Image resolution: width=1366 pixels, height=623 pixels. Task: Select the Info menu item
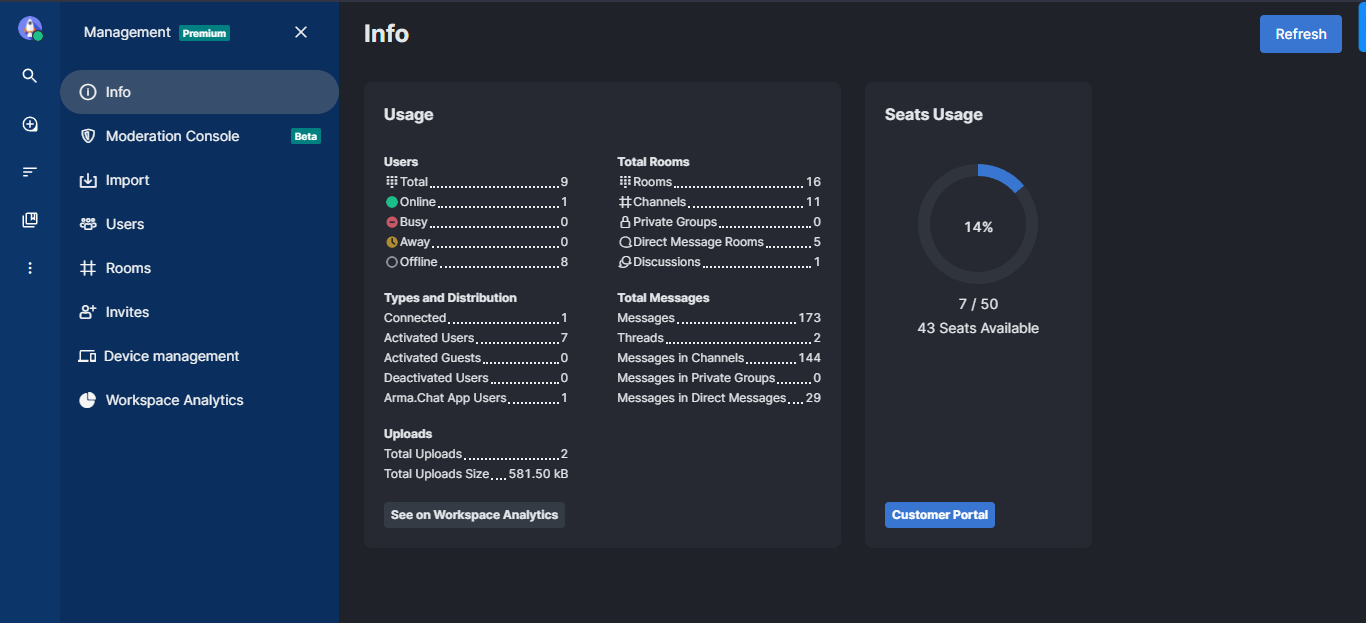click(x=118, y=92)
